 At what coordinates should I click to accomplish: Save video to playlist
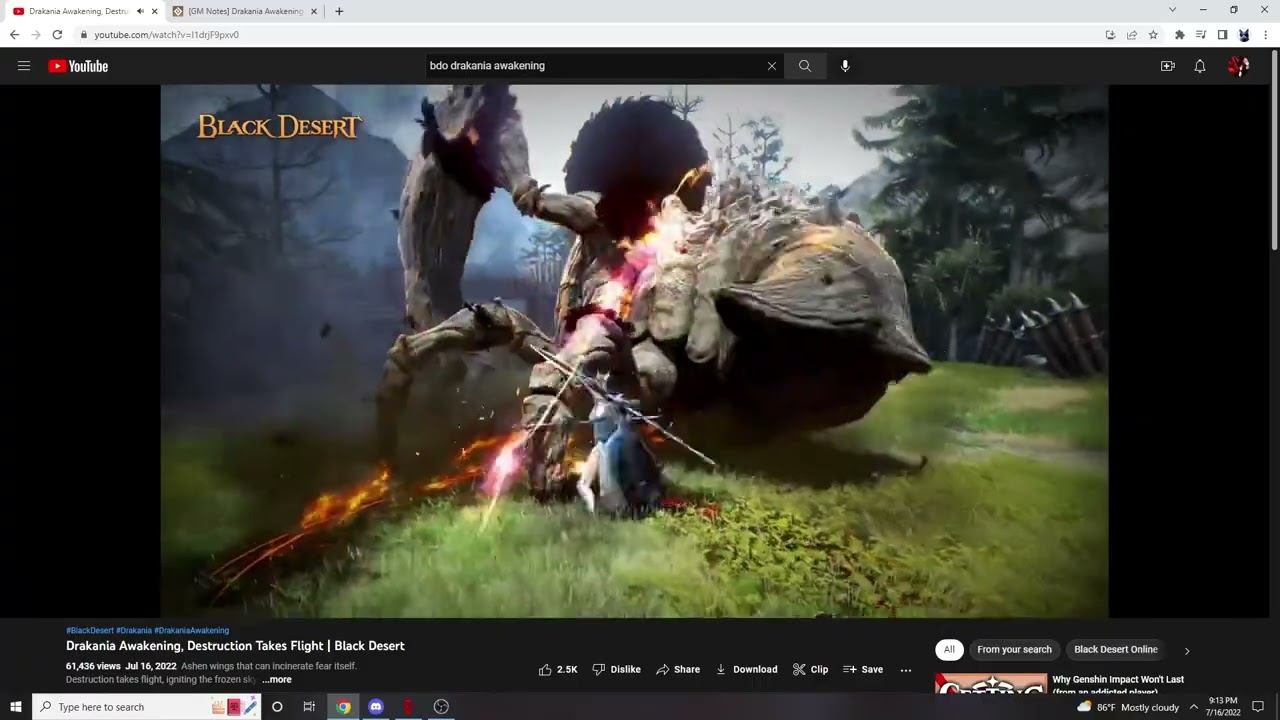(x=863, y=669)
